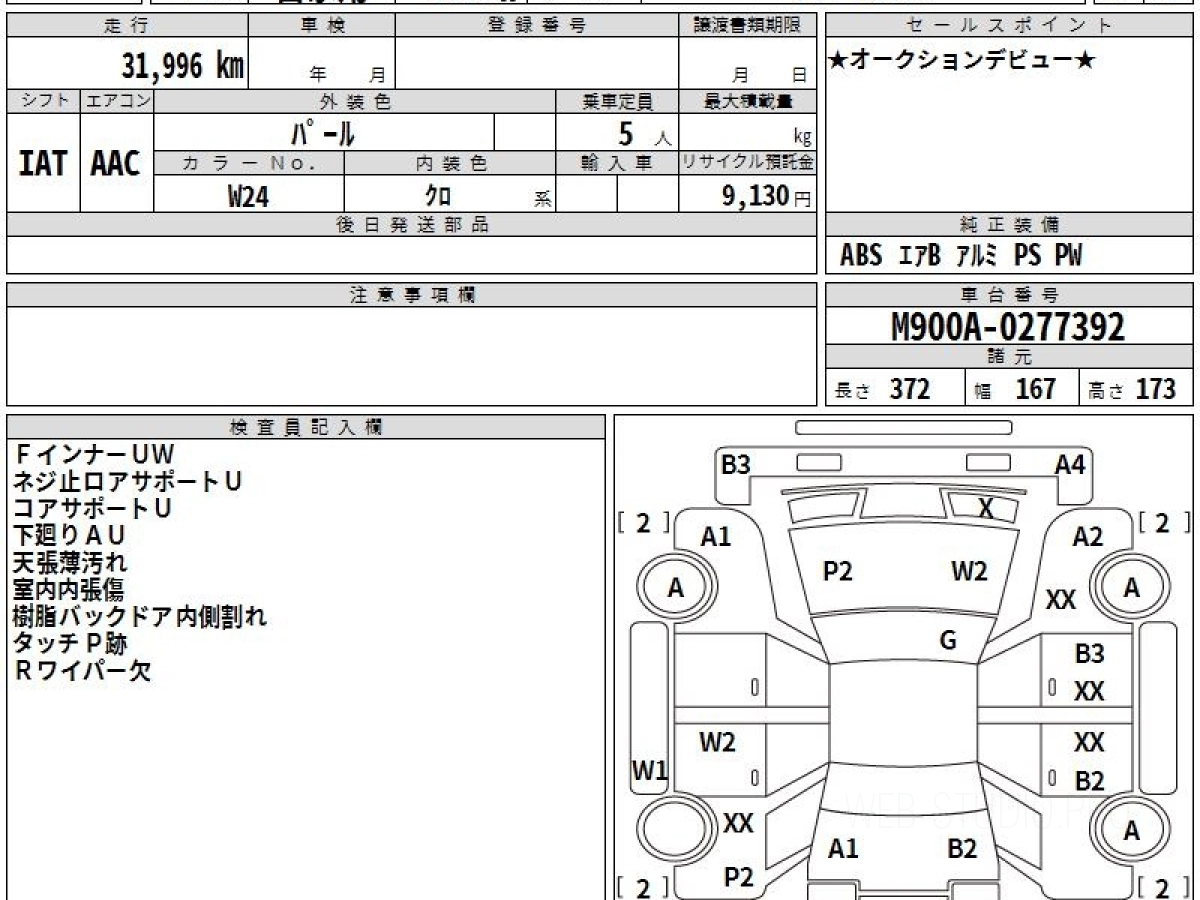Image resolution: width=1200 pixels, height=900 pixels.
Task: Select the 下廻りＡＵ note
Action: click(69, 535)
